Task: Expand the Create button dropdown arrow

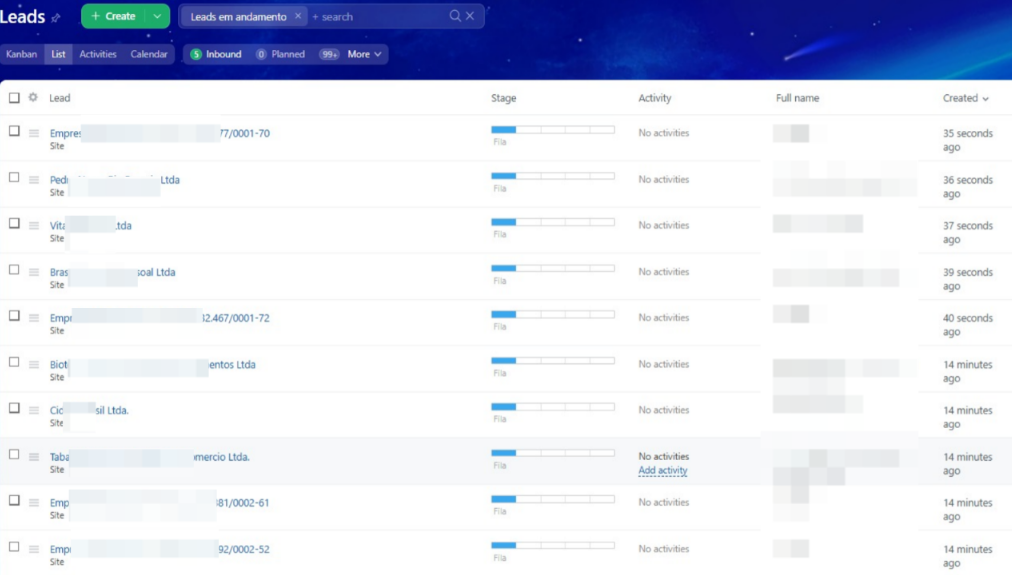Action: coord(157,16)
